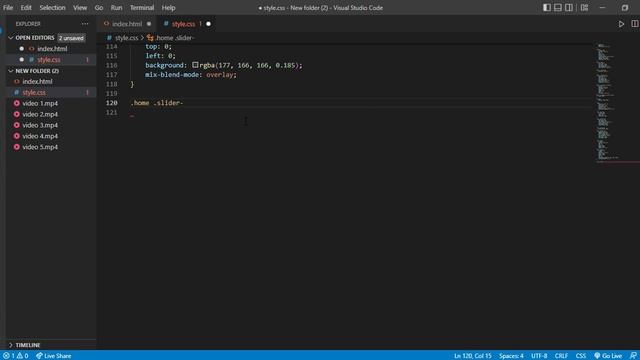Change indentation via Spaces: 4
Image resolution: width=640 pixels, height=360 pixels.
[x=511, y=356]
